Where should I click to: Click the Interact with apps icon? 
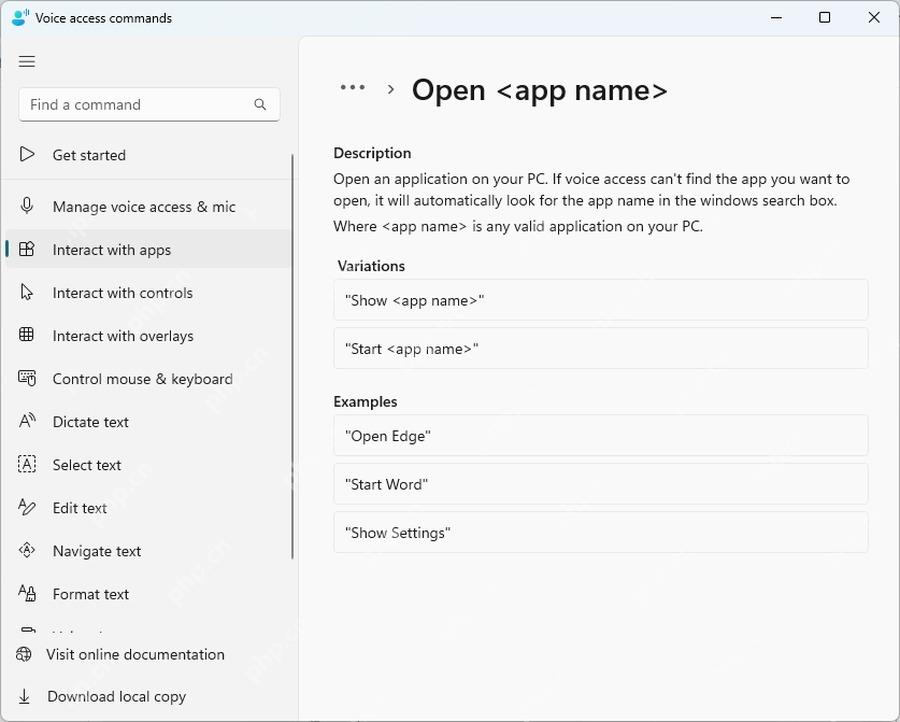click(x=27, y=249)
